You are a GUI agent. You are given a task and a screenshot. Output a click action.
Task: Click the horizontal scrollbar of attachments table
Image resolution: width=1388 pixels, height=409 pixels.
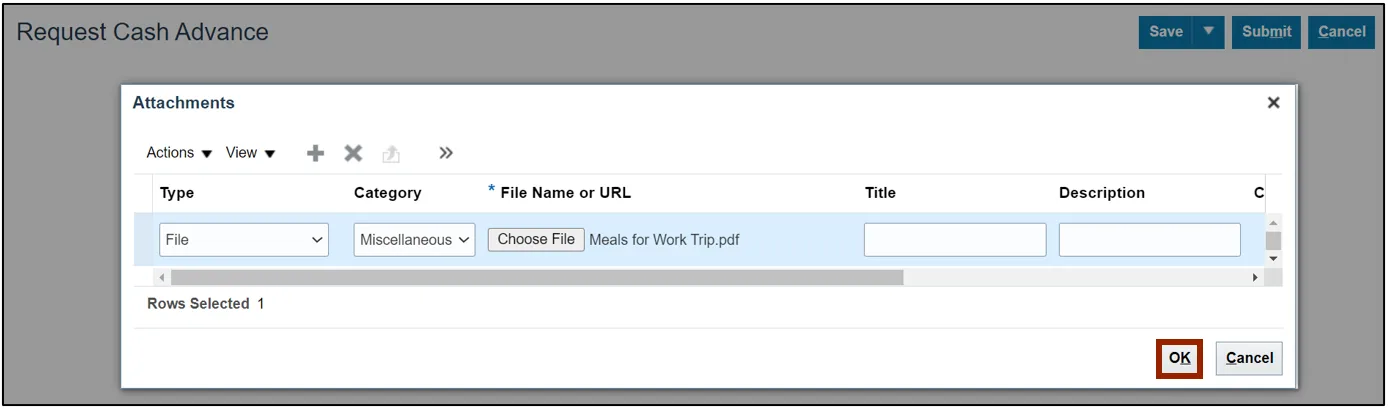coord(537,277)
